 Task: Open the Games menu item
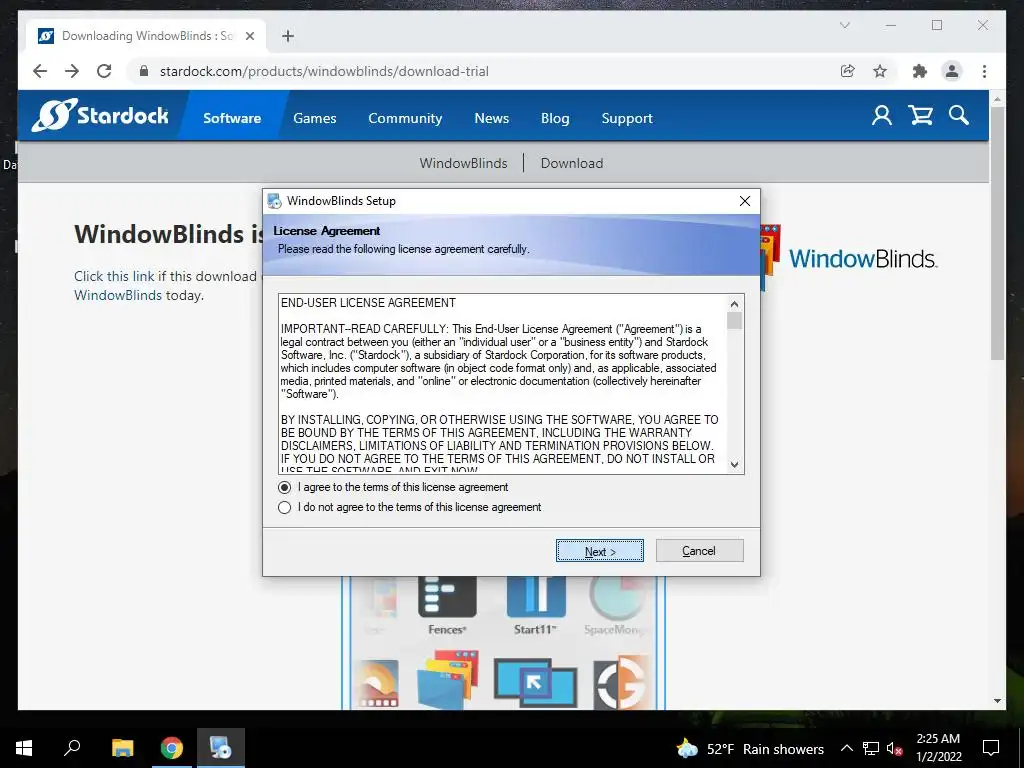tap(315, 118)
